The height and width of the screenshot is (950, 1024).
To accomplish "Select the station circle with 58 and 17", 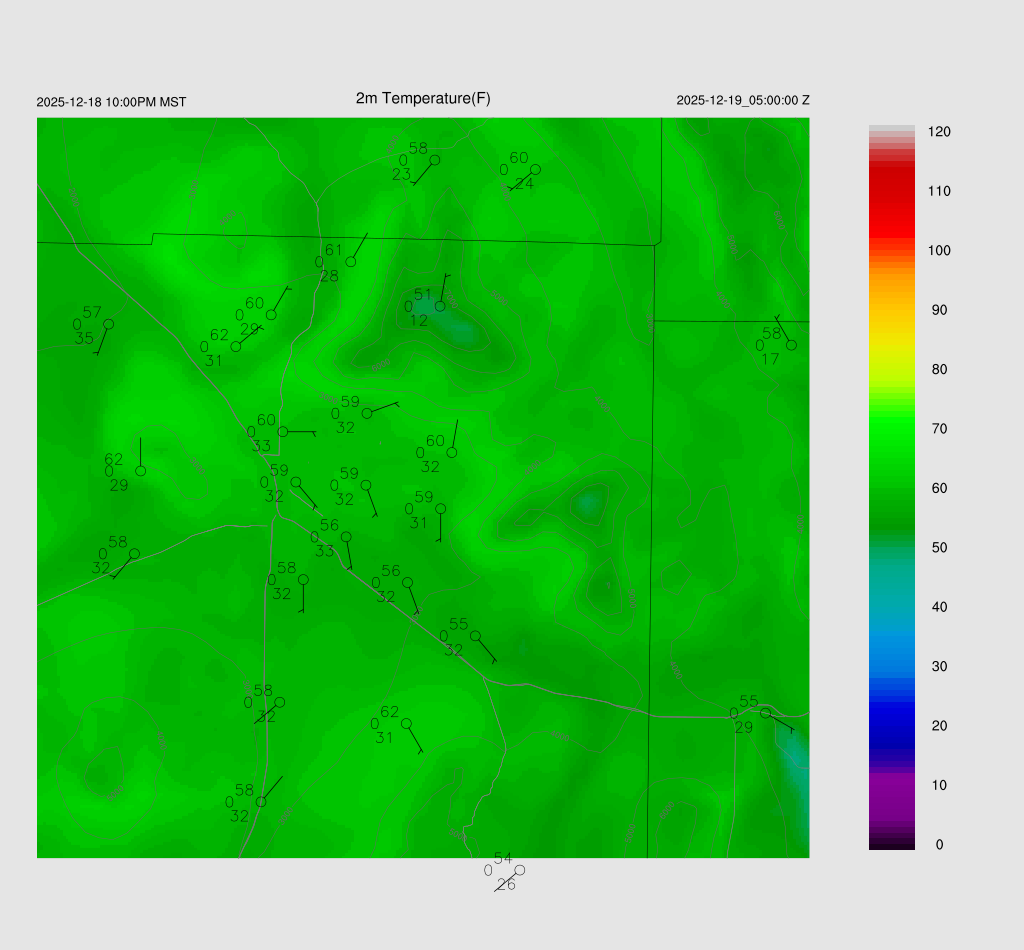I will click(791, 345).
